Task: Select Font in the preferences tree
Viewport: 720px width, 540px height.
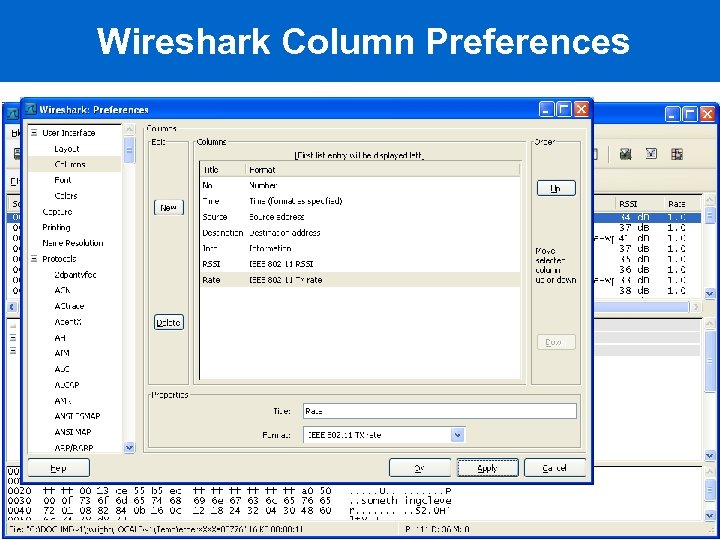Action: pos(62,180)
